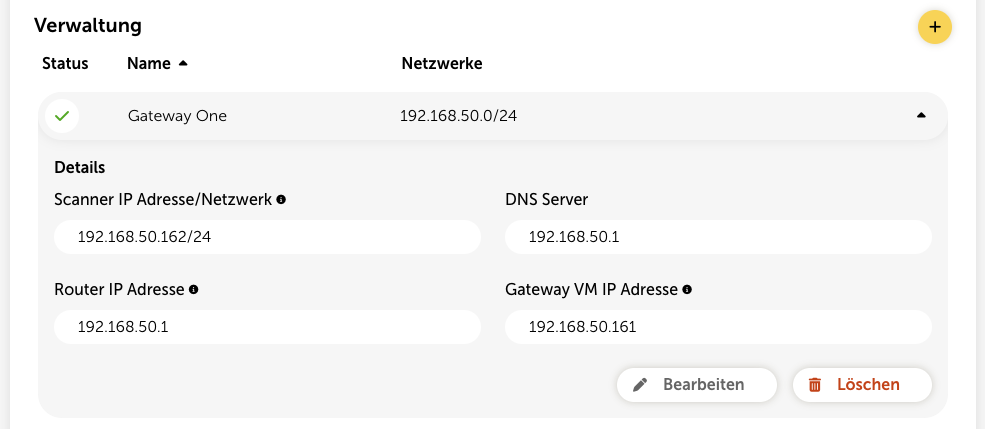The width and height of the screenshot is (985, 429).
Task: Click info icon beside Router IP Adresse
Action: pyautogui.click(x=193, y=290)
